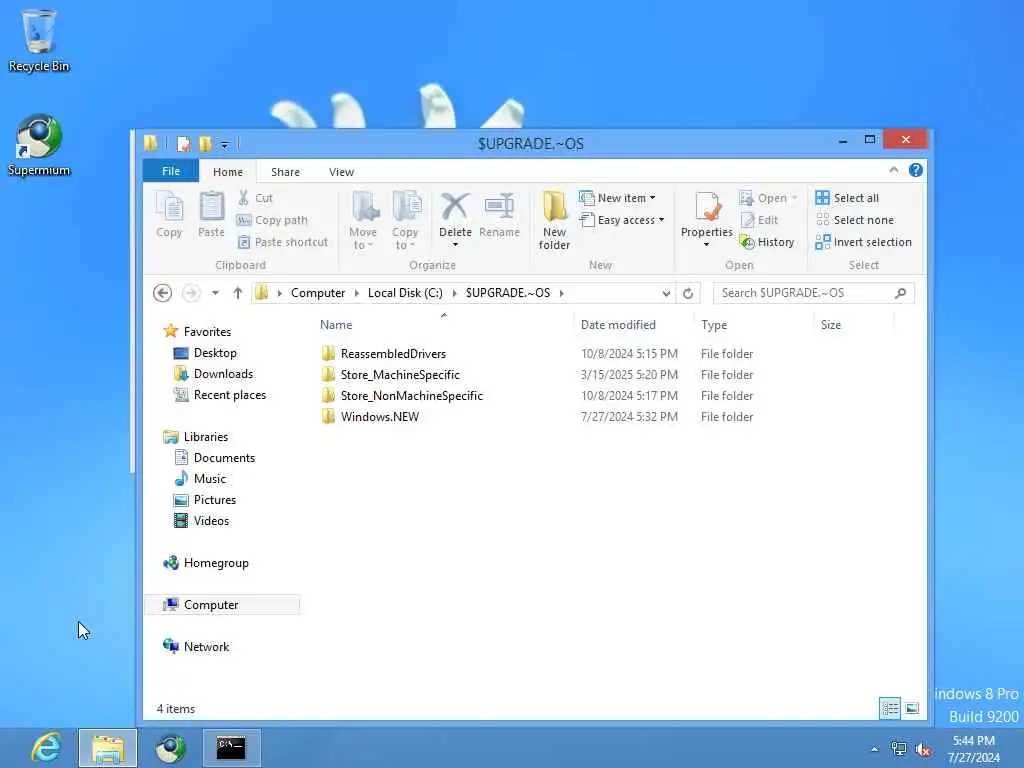
Task: Open Pictures library
Action: [205, 500]
